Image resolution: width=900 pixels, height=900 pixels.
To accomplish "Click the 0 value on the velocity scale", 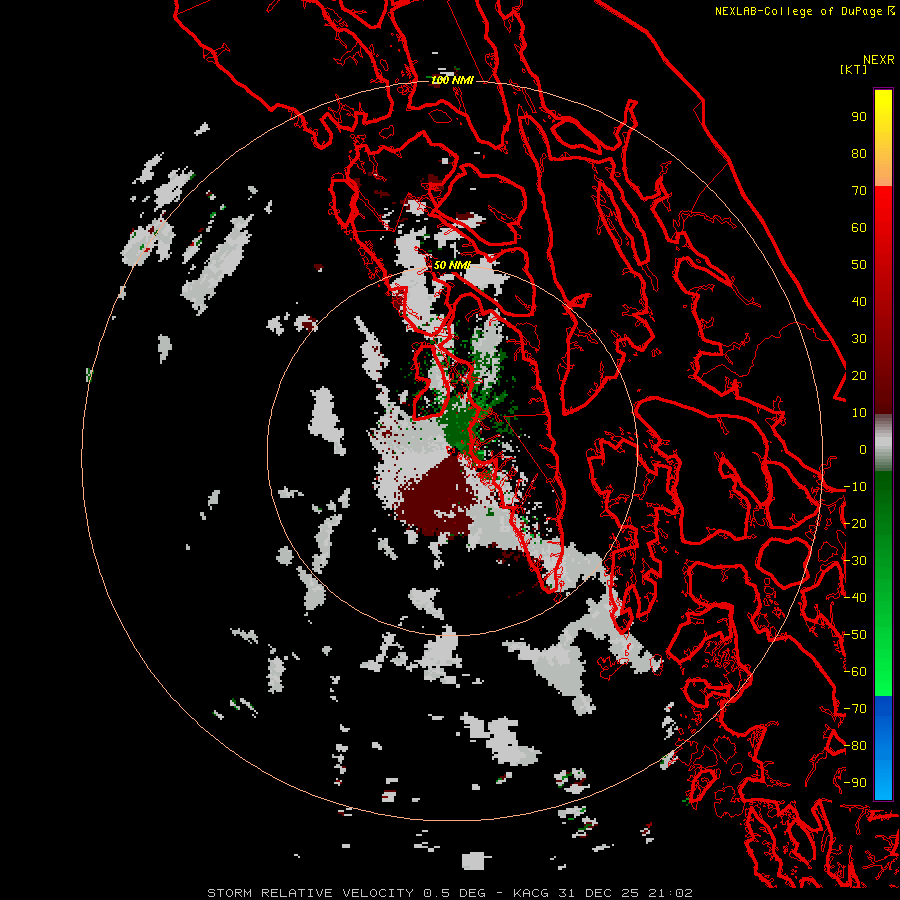I will [863, 450].
